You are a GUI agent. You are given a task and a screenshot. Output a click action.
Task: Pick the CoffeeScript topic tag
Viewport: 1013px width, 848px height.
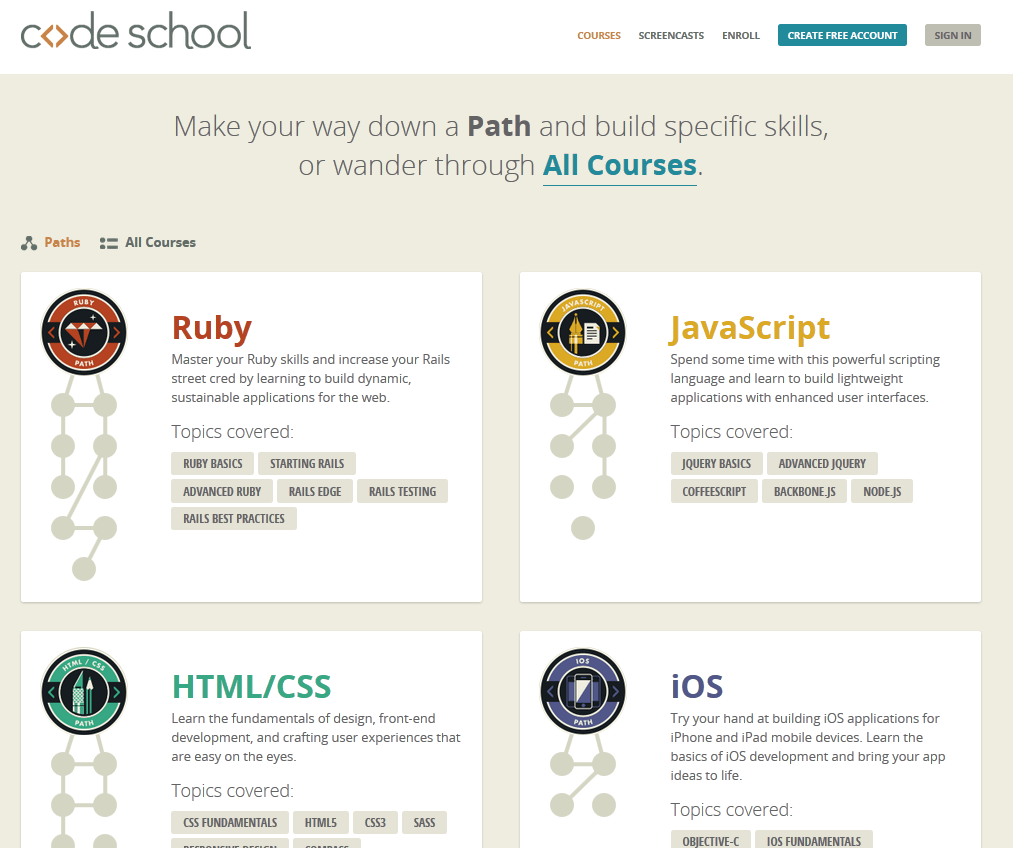coord(714,491)
